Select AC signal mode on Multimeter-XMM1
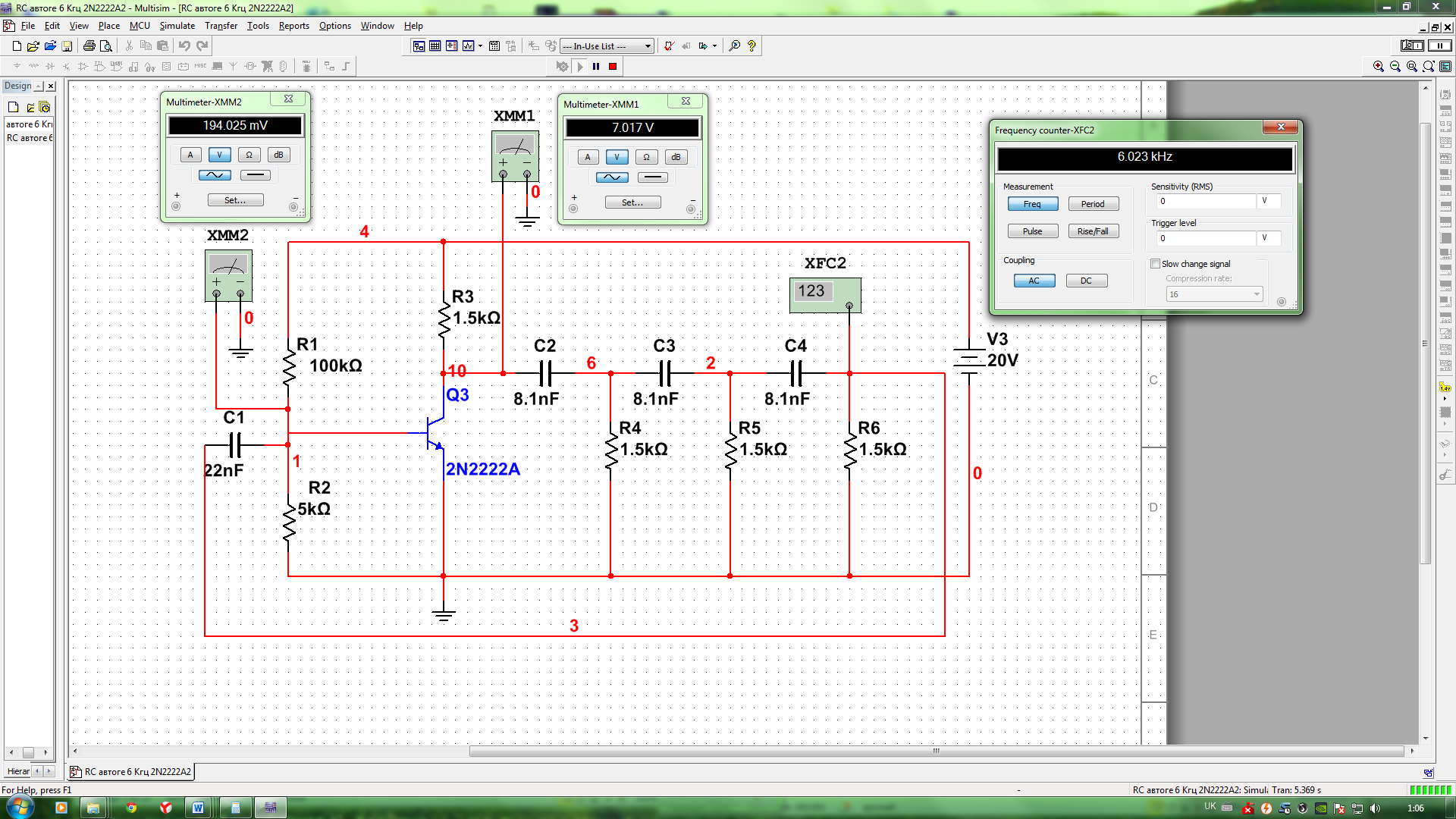This screenshot has width=1456, height=819. coord(612,177)
